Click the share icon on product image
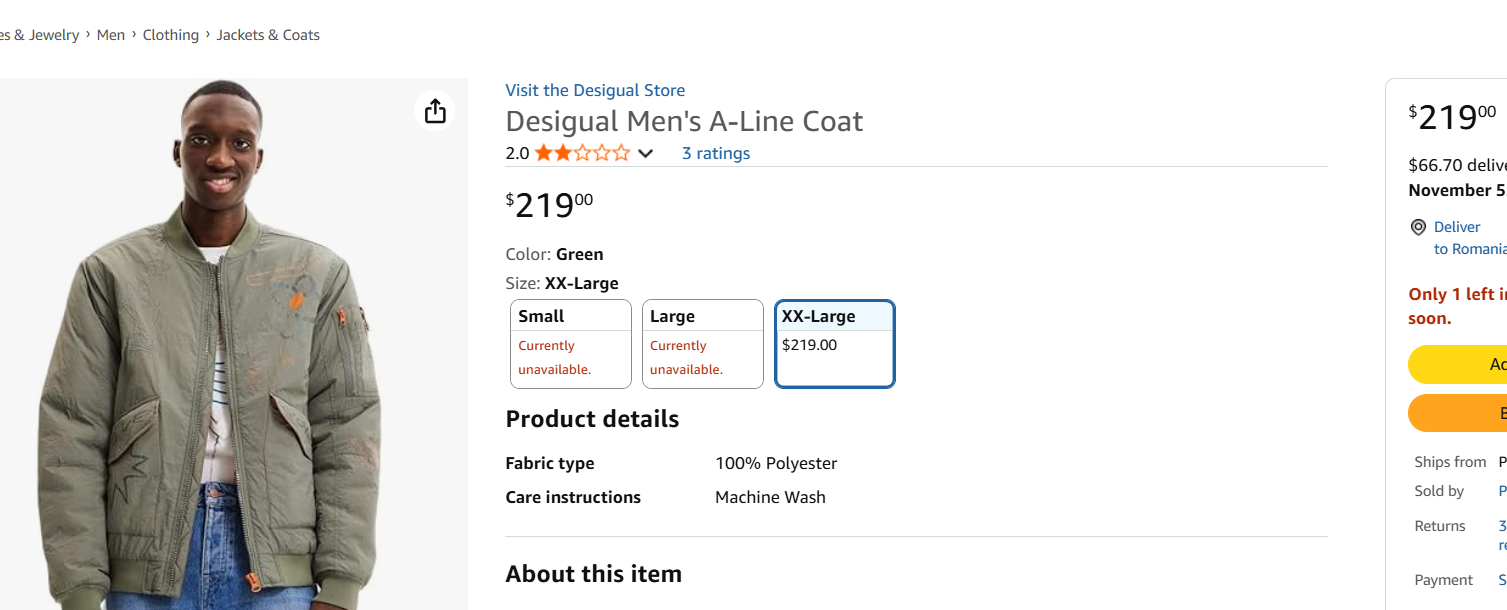The image size is (1507, 610). coord(435,110)
